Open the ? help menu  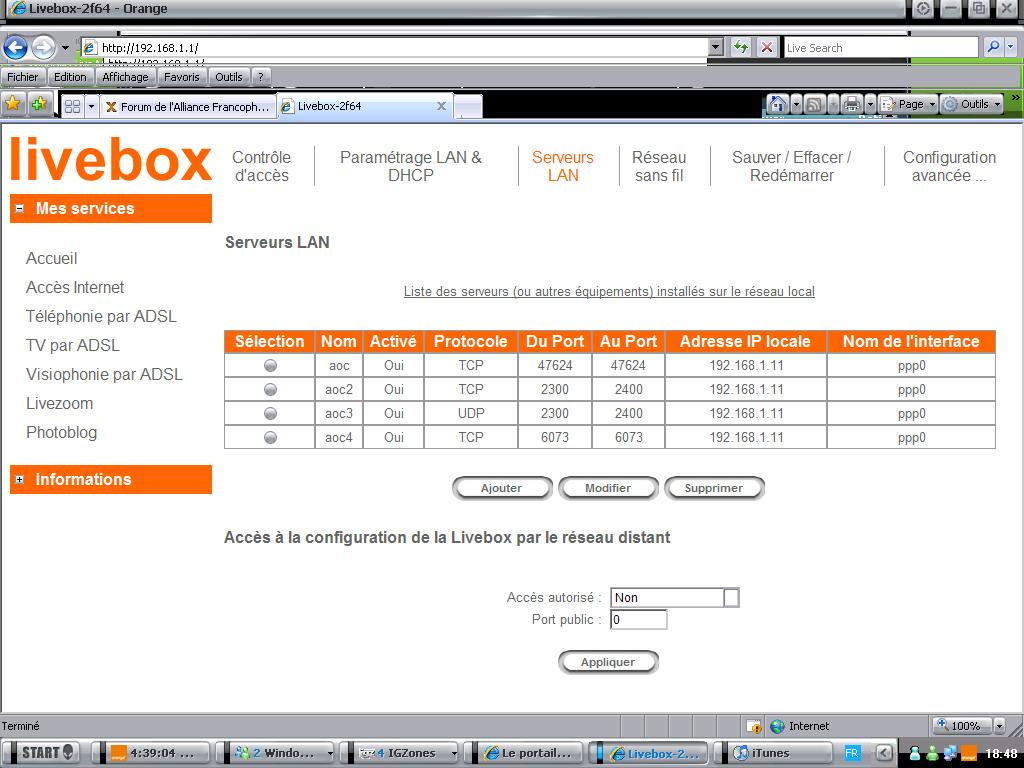coord(261,77)
